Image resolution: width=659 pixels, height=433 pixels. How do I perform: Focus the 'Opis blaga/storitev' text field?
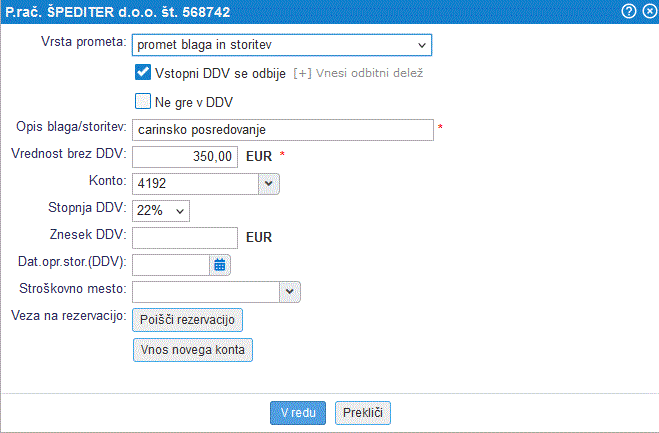[x=283, y=130]
